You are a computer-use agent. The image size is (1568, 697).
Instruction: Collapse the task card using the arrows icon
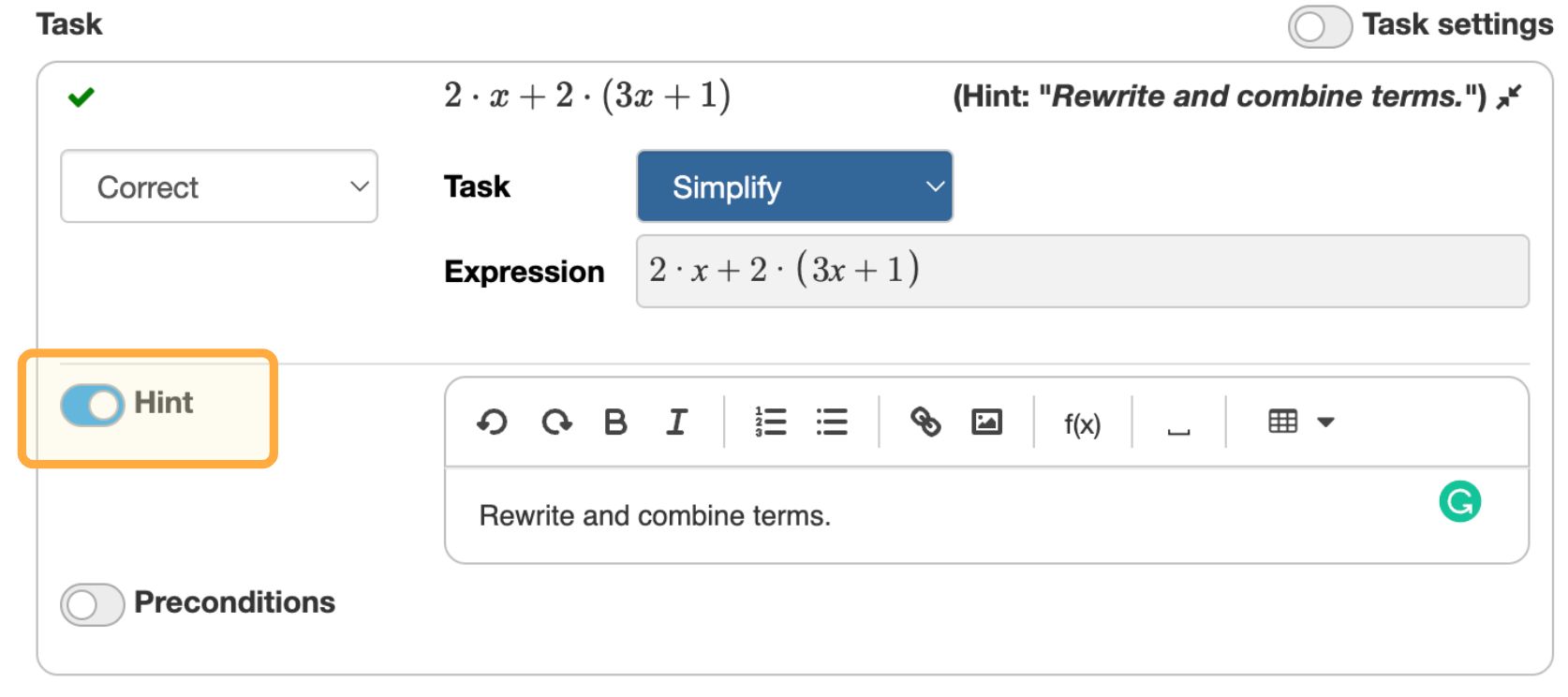coord(1510,97)
